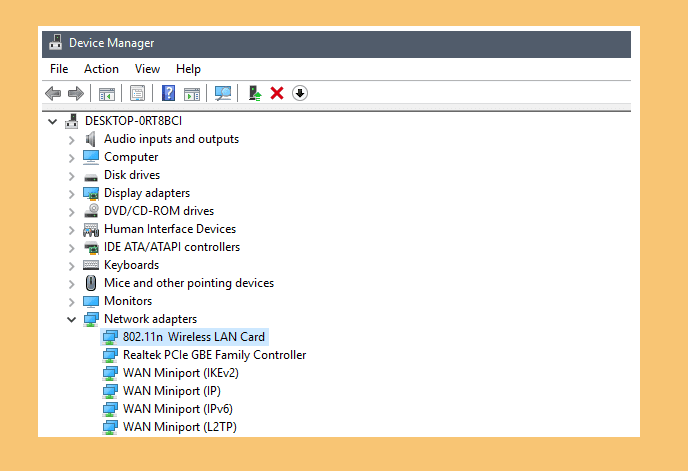The image size is (688, 471).
Task: Open the Action menu
Action: click(101, 69)
